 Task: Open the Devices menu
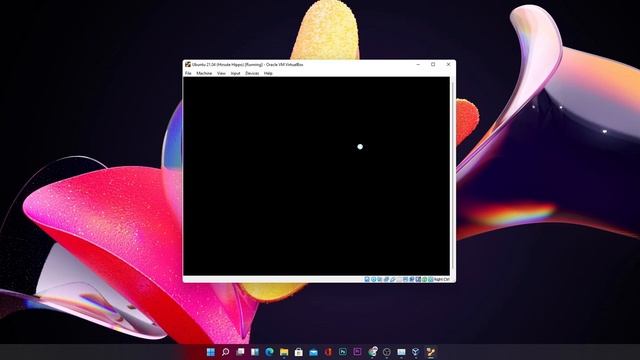(x=252, y=73)
